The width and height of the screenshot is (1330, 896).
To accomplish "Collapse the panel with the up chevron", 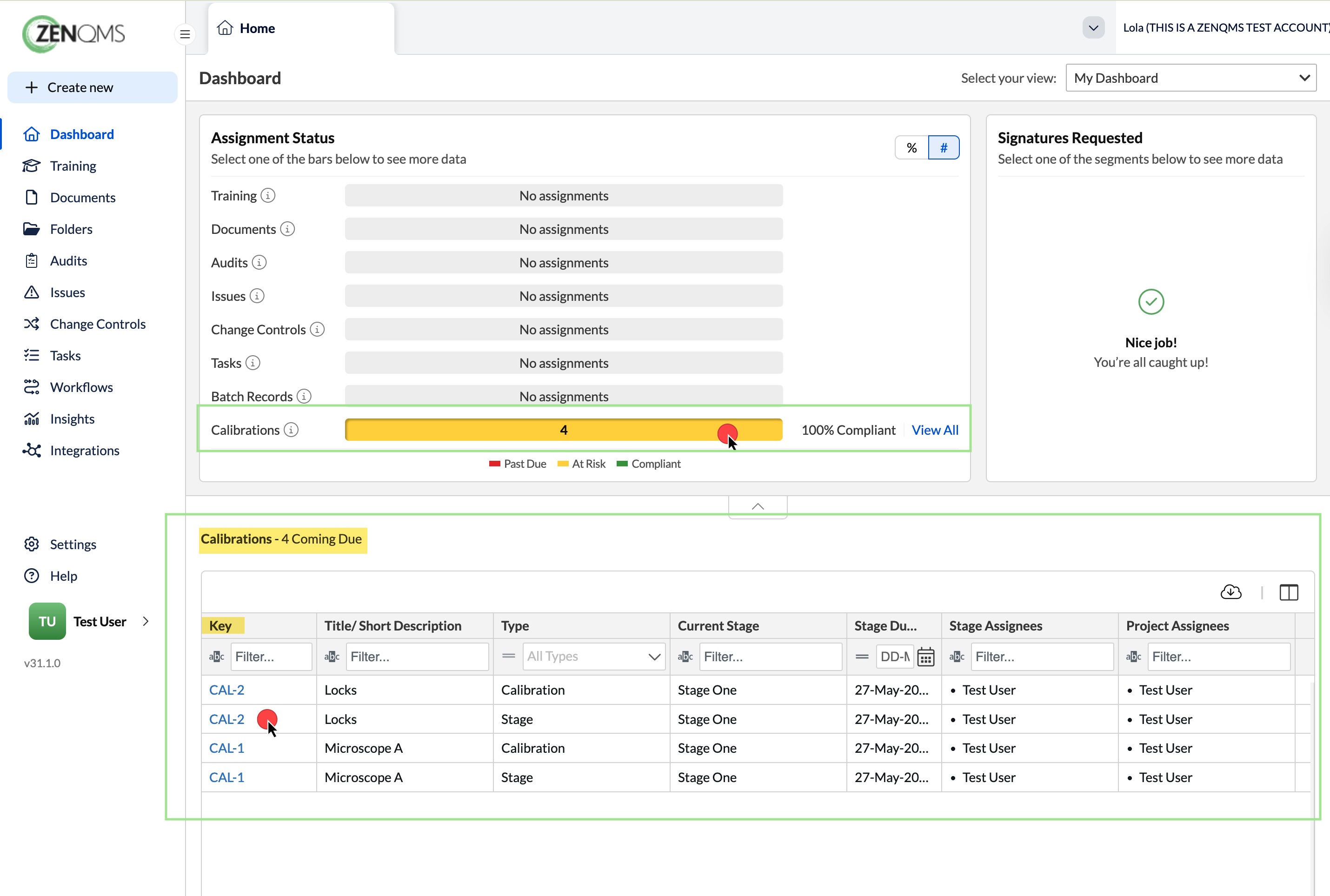I will coord(757,506).
